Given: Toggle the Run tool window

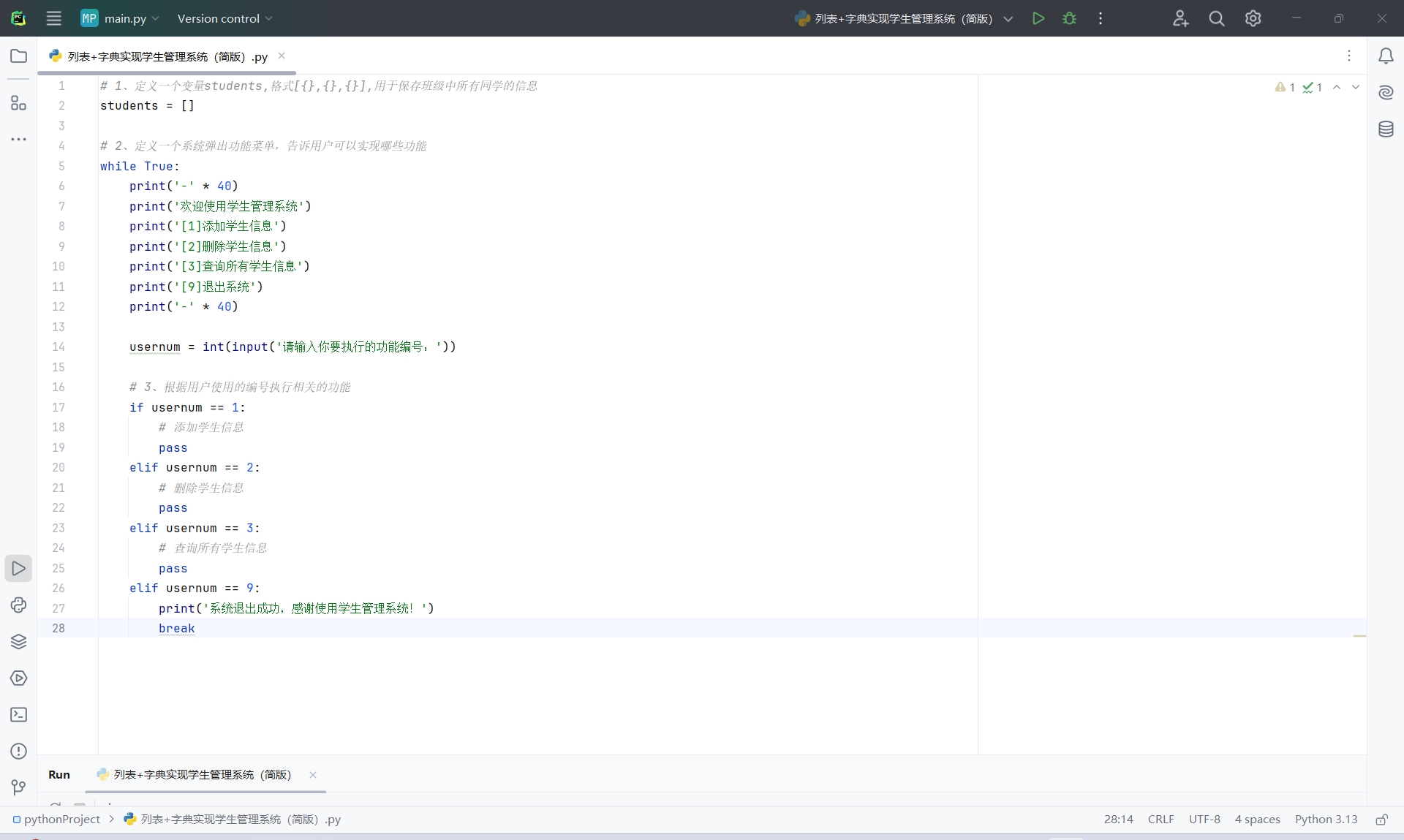Looking at the screenshot, I should click(19, 568).
